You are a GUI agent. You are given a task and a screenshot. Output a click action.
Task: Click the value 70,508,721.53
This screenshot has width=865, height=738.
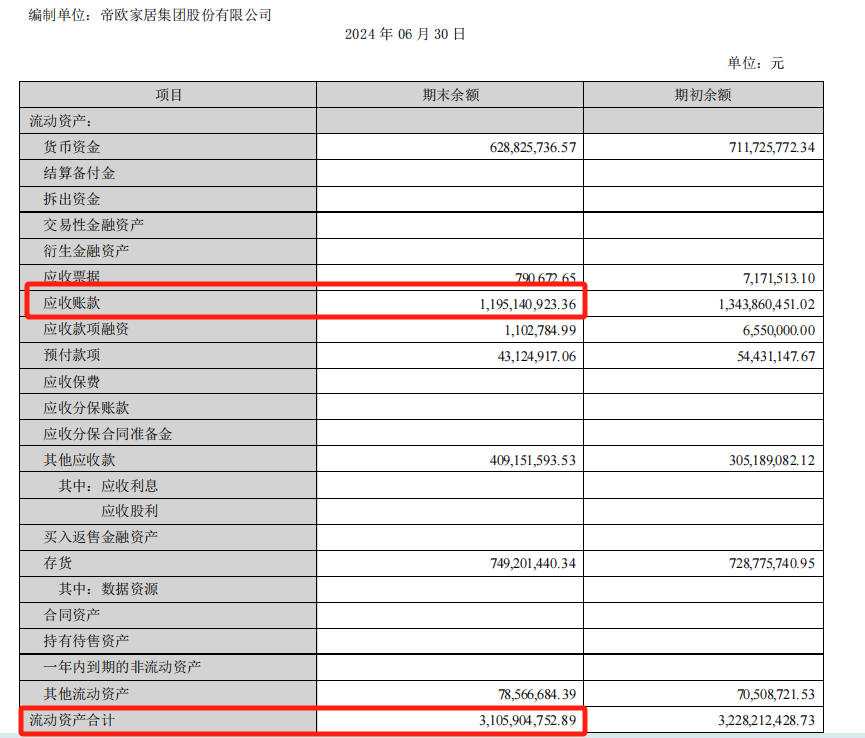(776, 694)
